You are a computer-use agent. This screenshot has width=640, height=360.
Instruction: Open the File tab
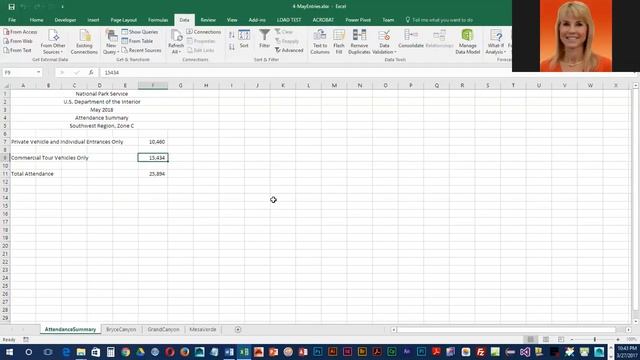click(12, 20)
